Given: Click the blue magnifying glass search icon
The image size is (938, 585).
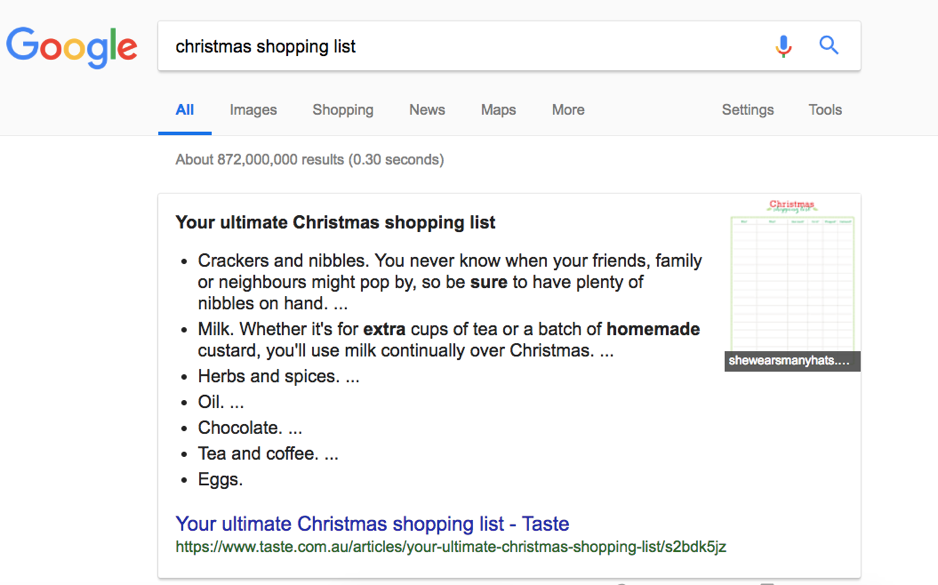Looking at the screenshot, I should [x=829, y=45].
